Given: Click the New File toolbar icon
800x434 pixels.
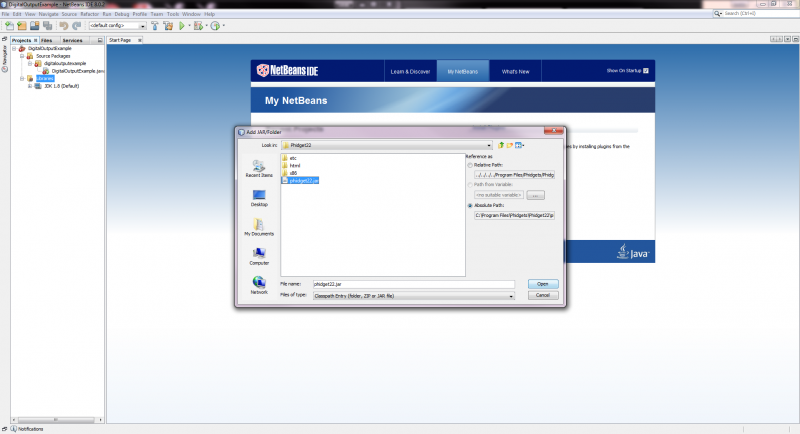Looking at the screenshot, I should click(x=9, y=25).
